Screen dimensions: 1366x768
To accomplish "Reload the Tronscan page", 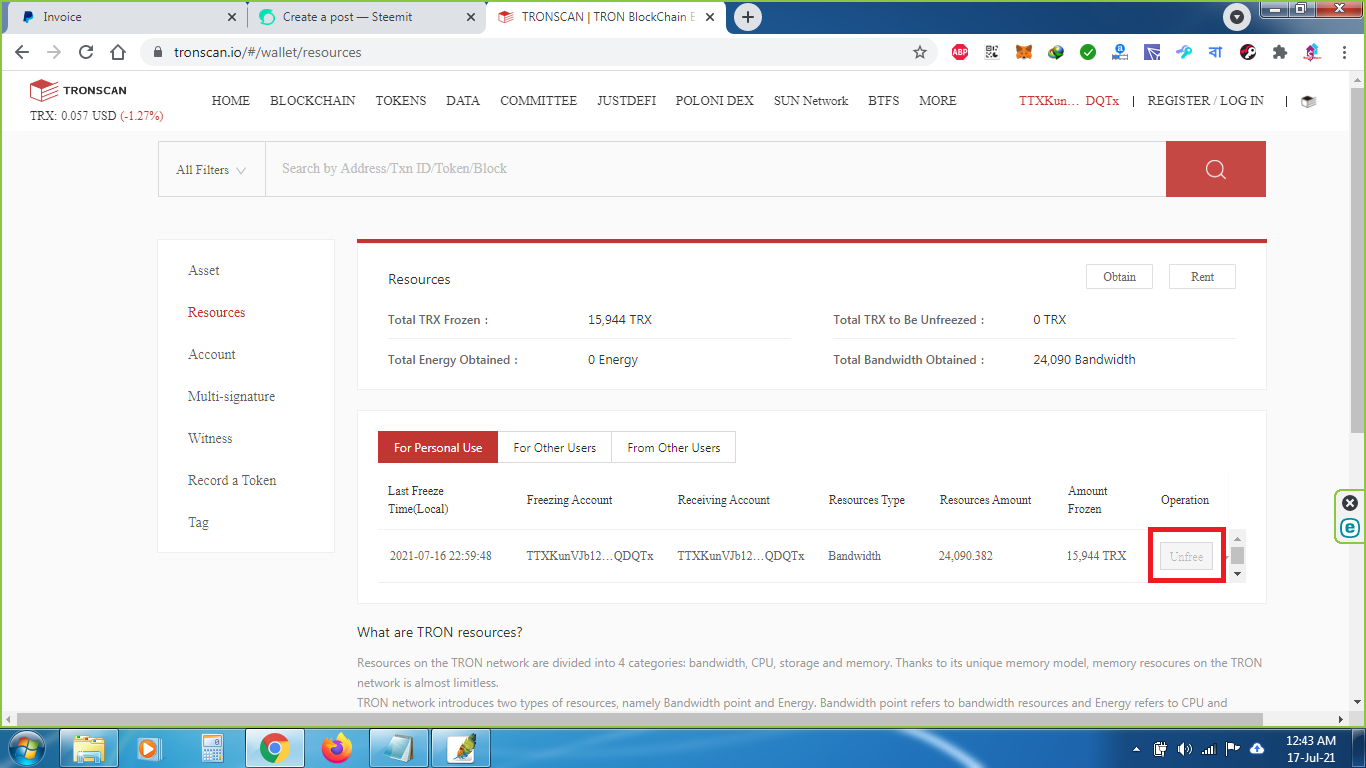I will tap(86, 52).
